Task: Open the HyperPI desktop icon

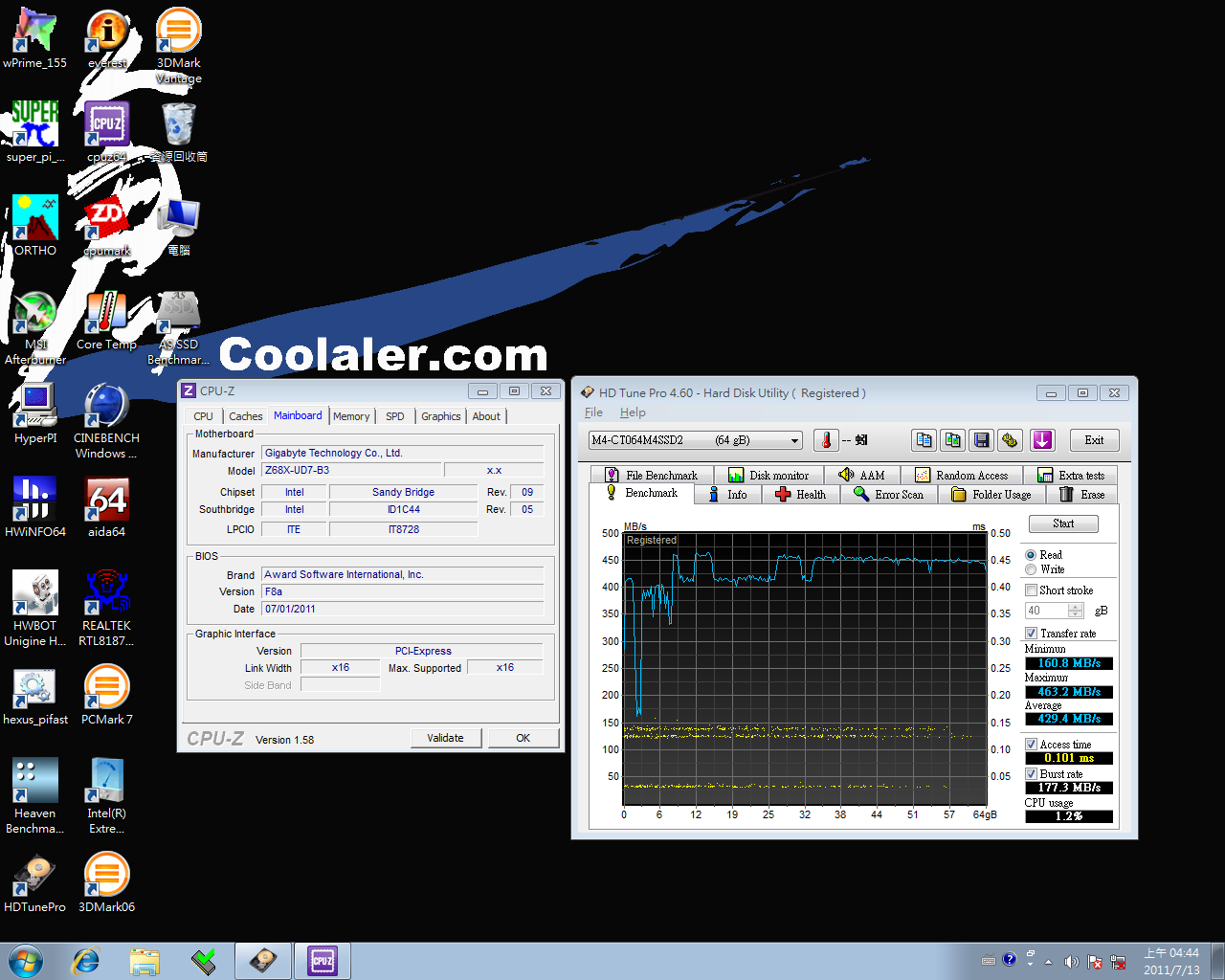Action: click(x=35, y=414)
